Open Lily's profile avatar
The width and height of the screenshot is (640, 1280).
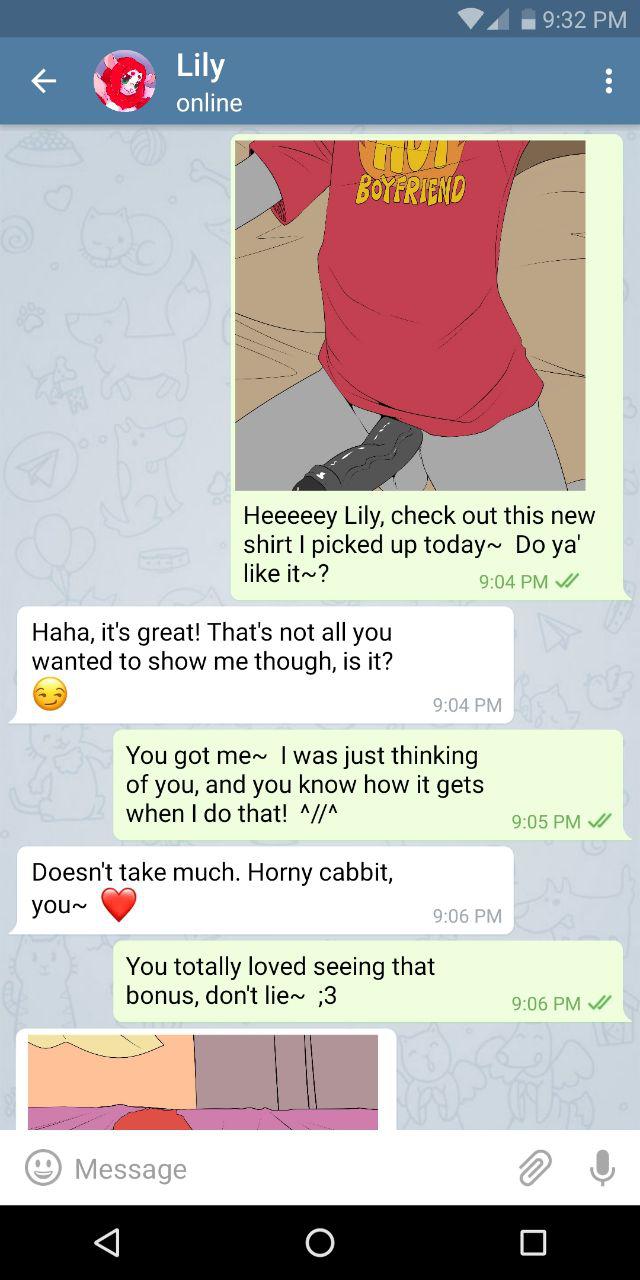click(125, 81)
